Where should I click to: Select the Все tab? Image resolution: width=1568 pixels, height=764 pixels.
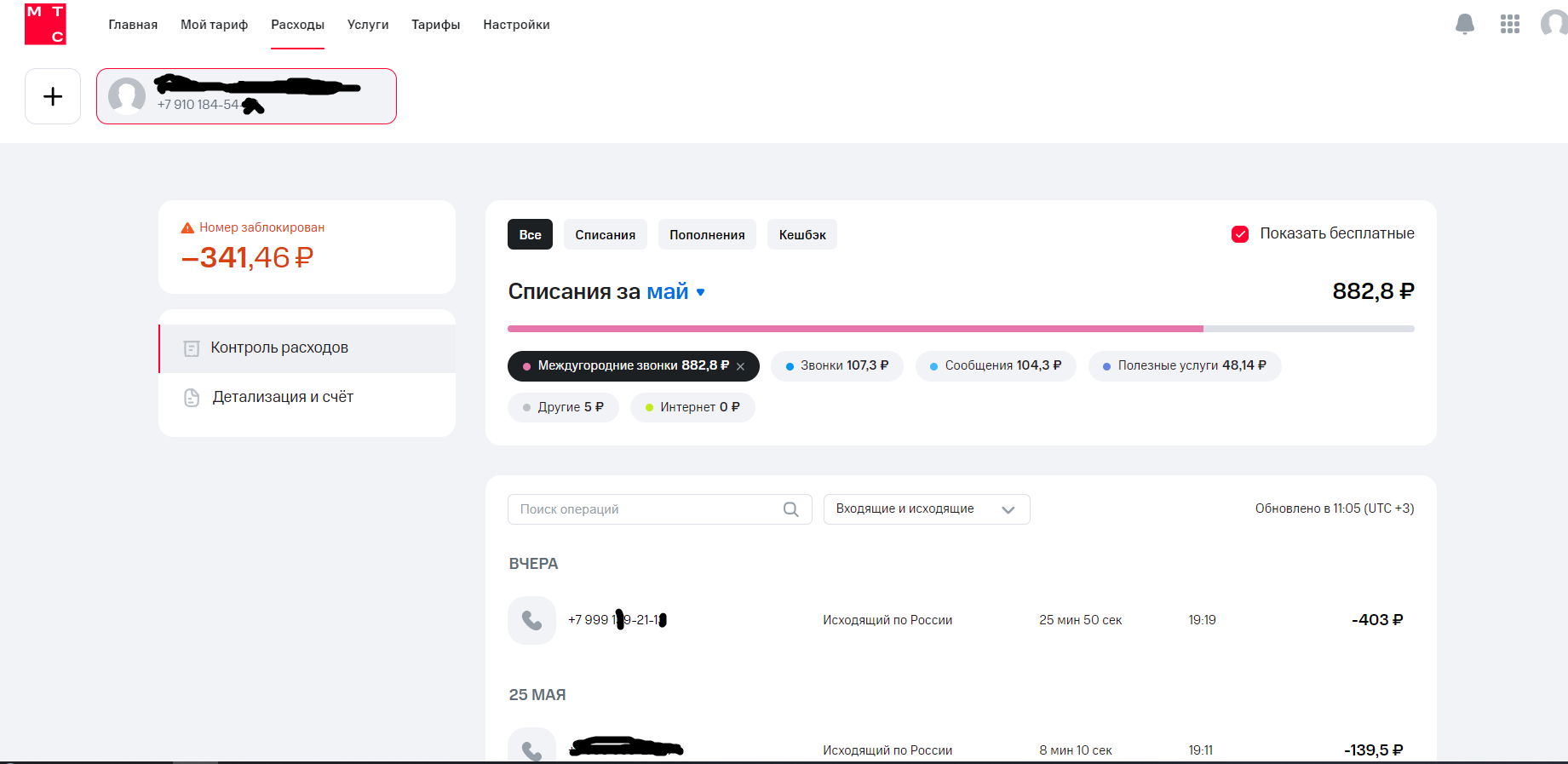[x=530, y=234]
